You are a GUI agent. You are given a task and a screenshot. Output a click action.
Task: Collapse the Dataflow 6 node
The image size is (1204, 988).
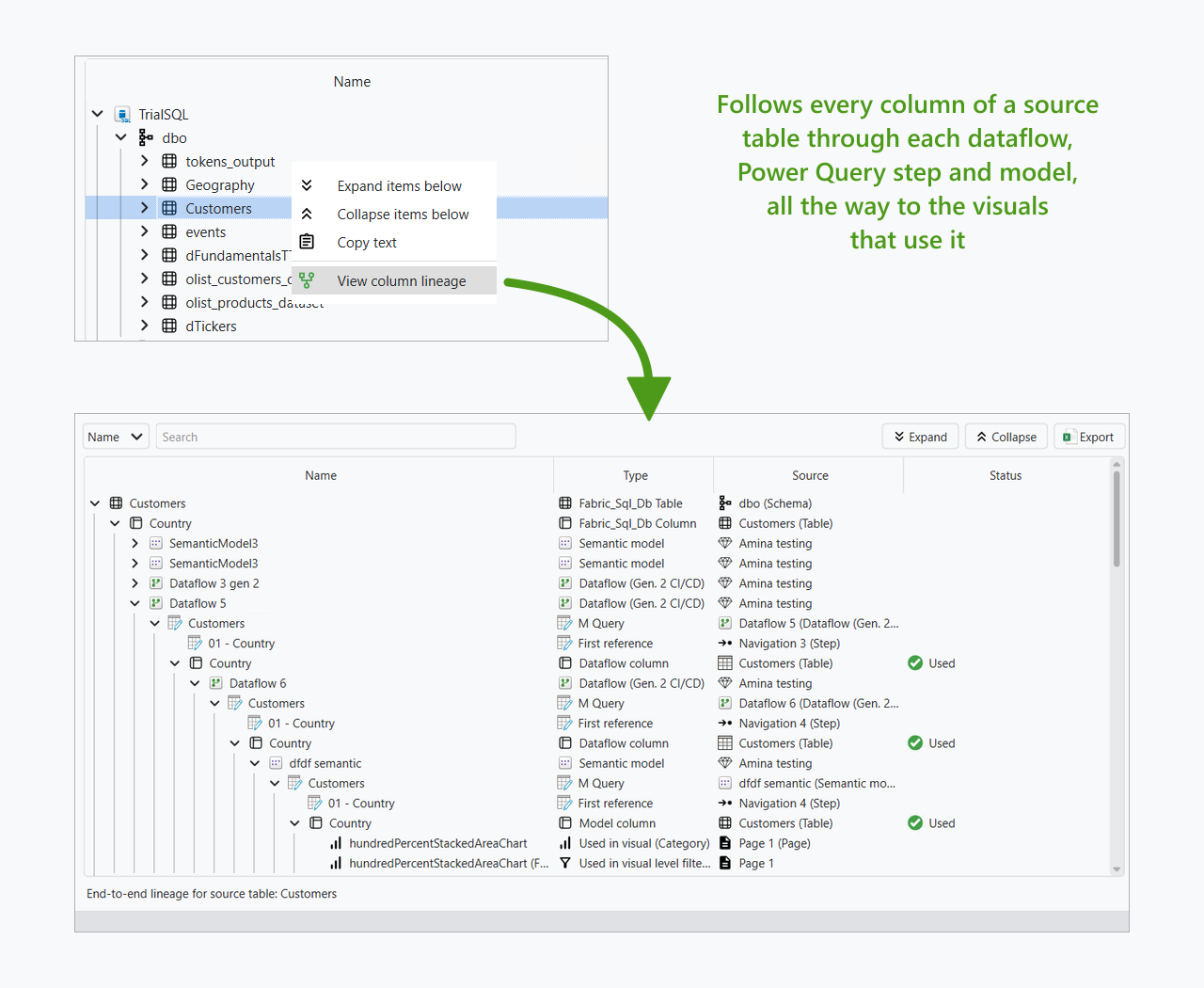point(196,683)
